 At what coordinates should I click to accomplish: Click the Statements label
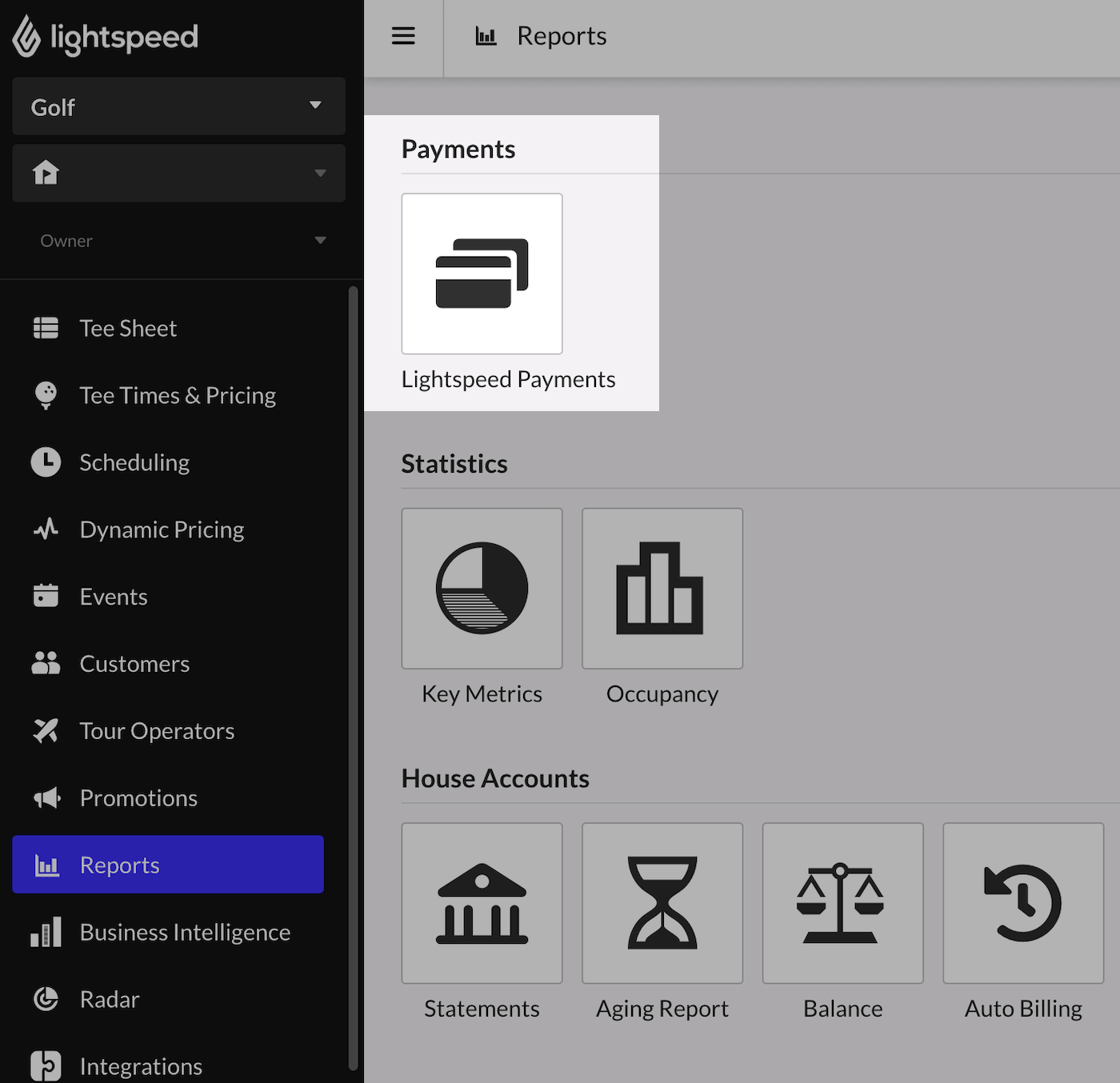482,1009
